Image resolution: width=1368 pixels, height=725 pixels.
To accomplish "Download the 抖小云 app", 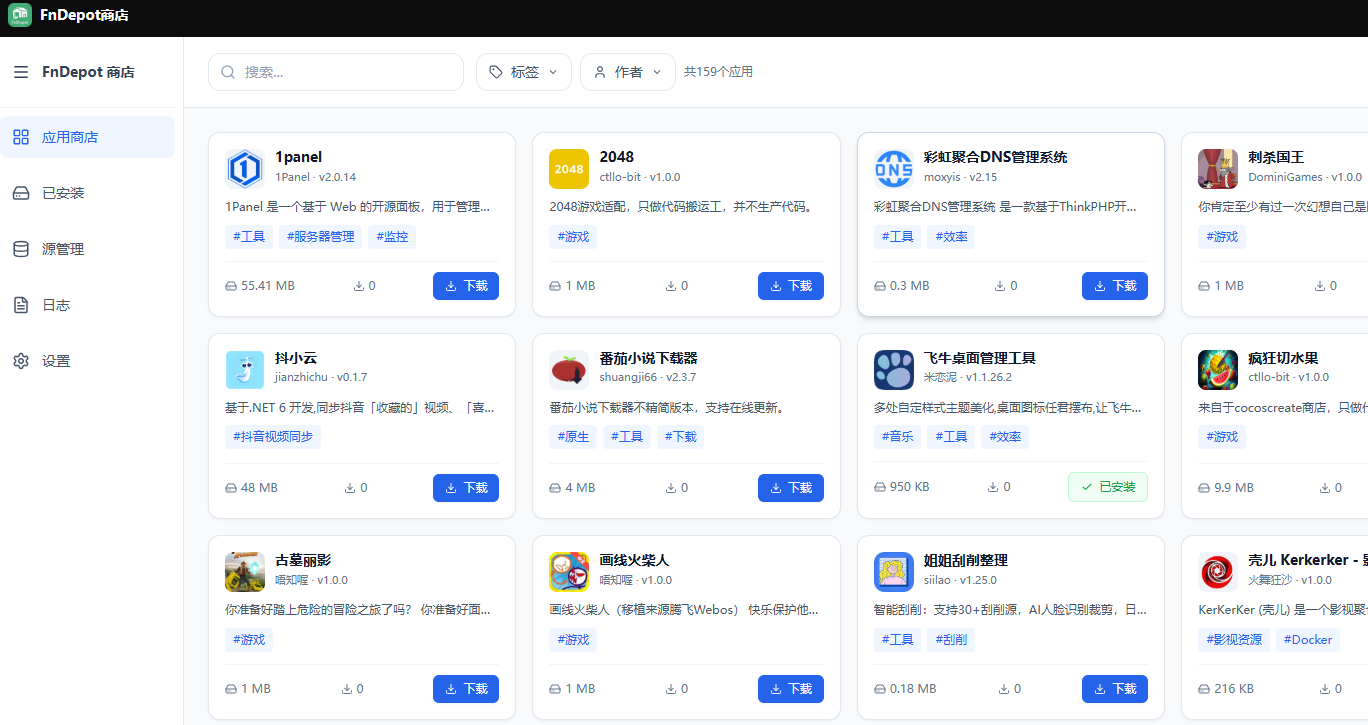I will 466,488.
